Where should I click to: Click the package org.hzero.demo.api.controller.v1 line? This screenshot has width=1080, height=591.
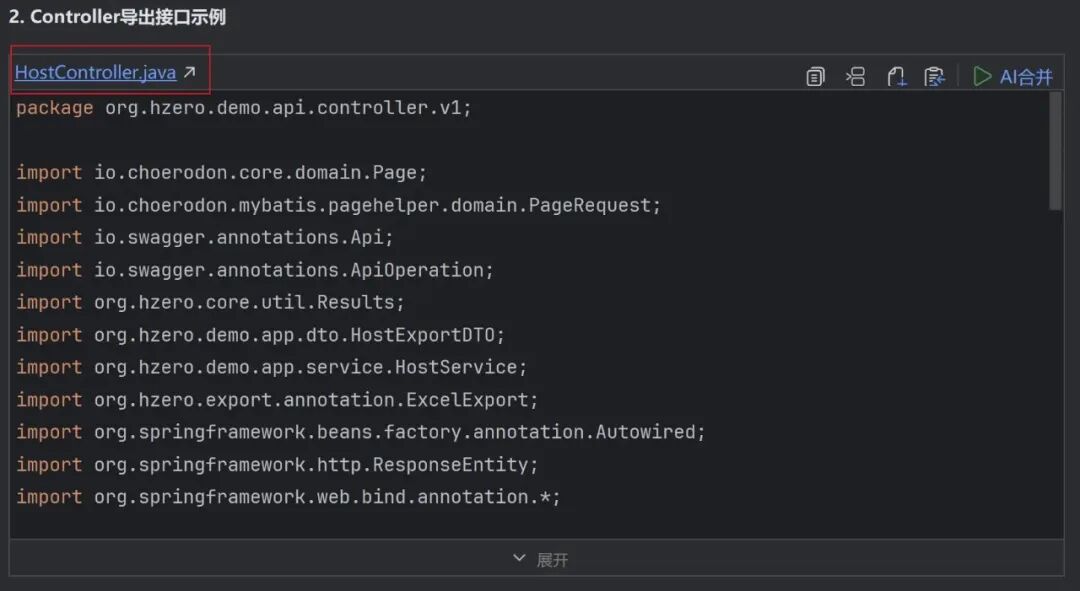(243, 108)
